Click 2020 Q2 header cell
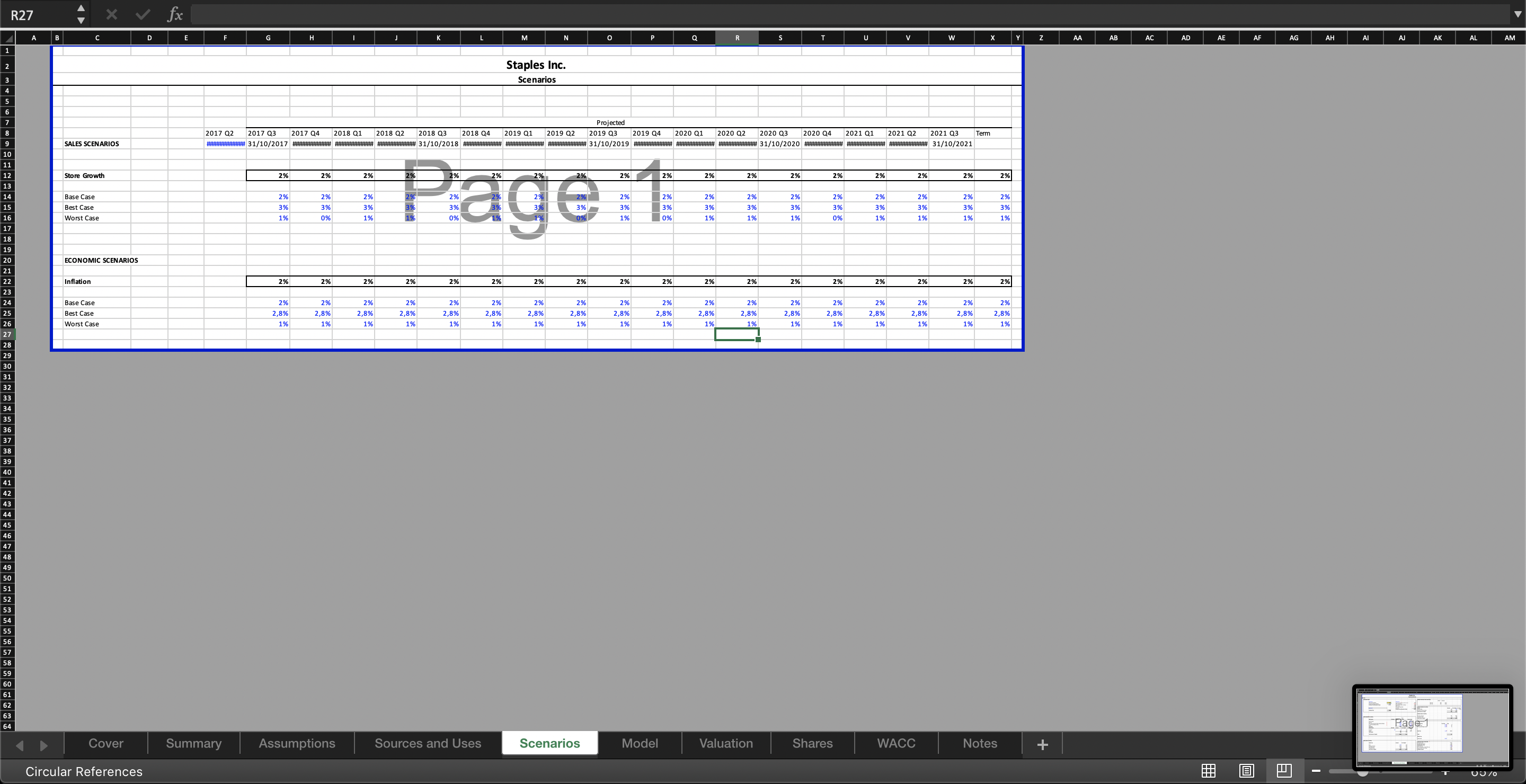 click(737, 133)
